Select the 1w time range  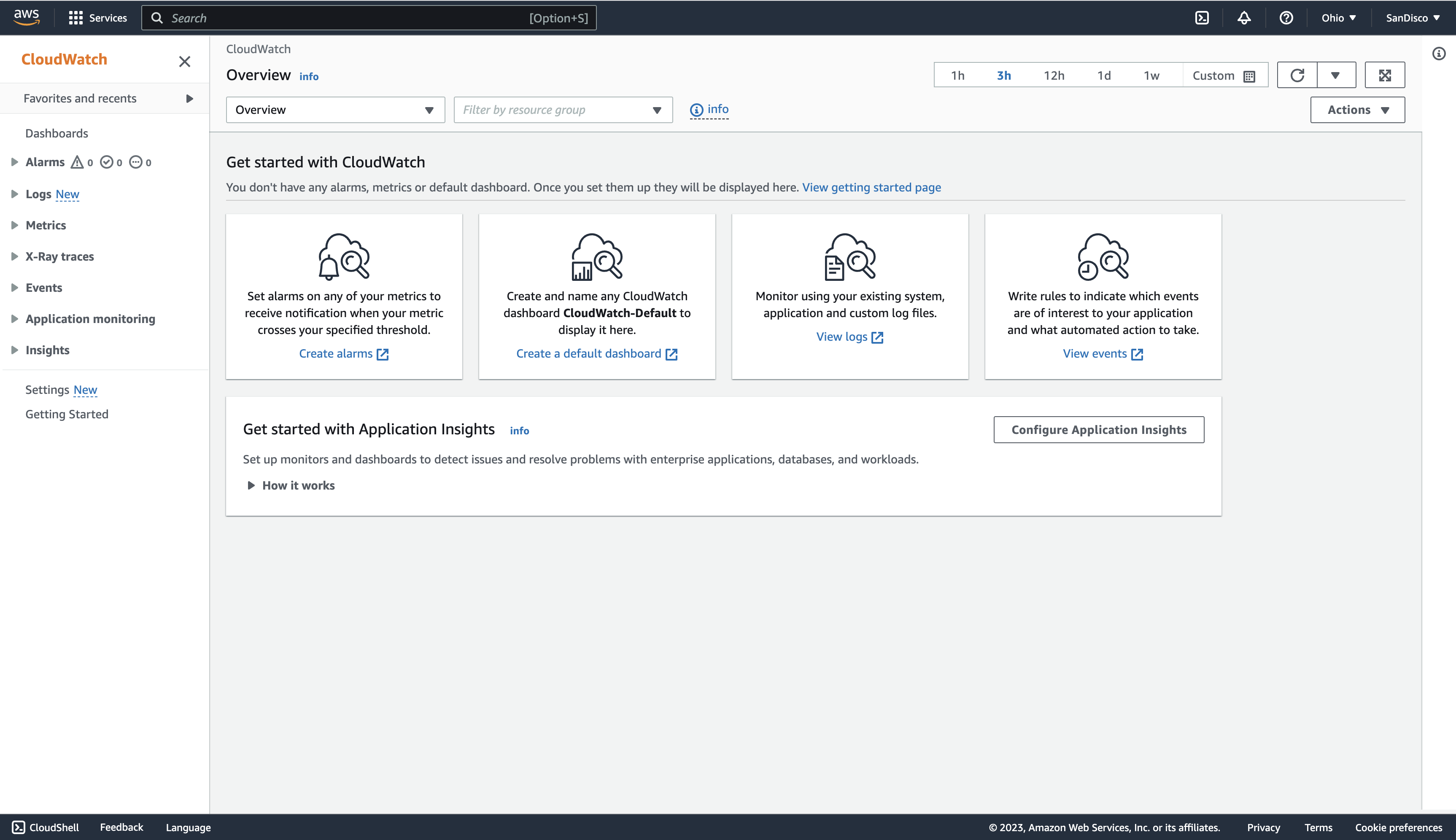(x=1151, y=75)
